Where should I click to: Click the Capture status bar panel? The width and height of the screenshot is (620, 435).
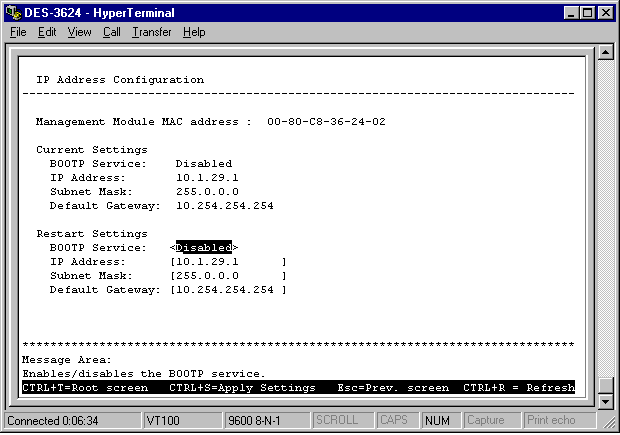pyautogui.click(x=491, y=420)
